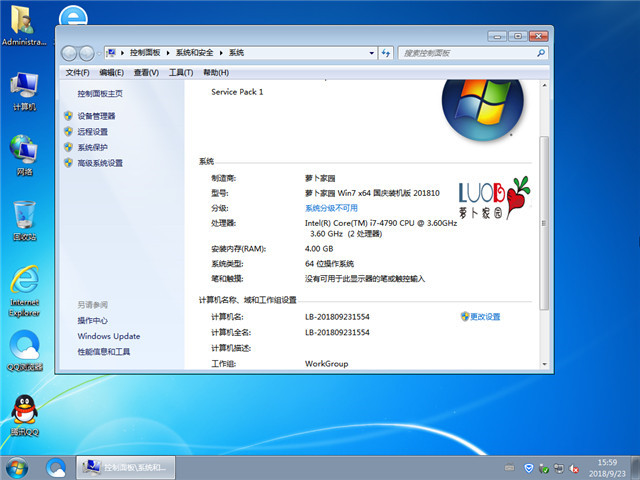Screen dimensions: 640x480
Task: Click the green shield security tray icon
Action: click(544, 468)
